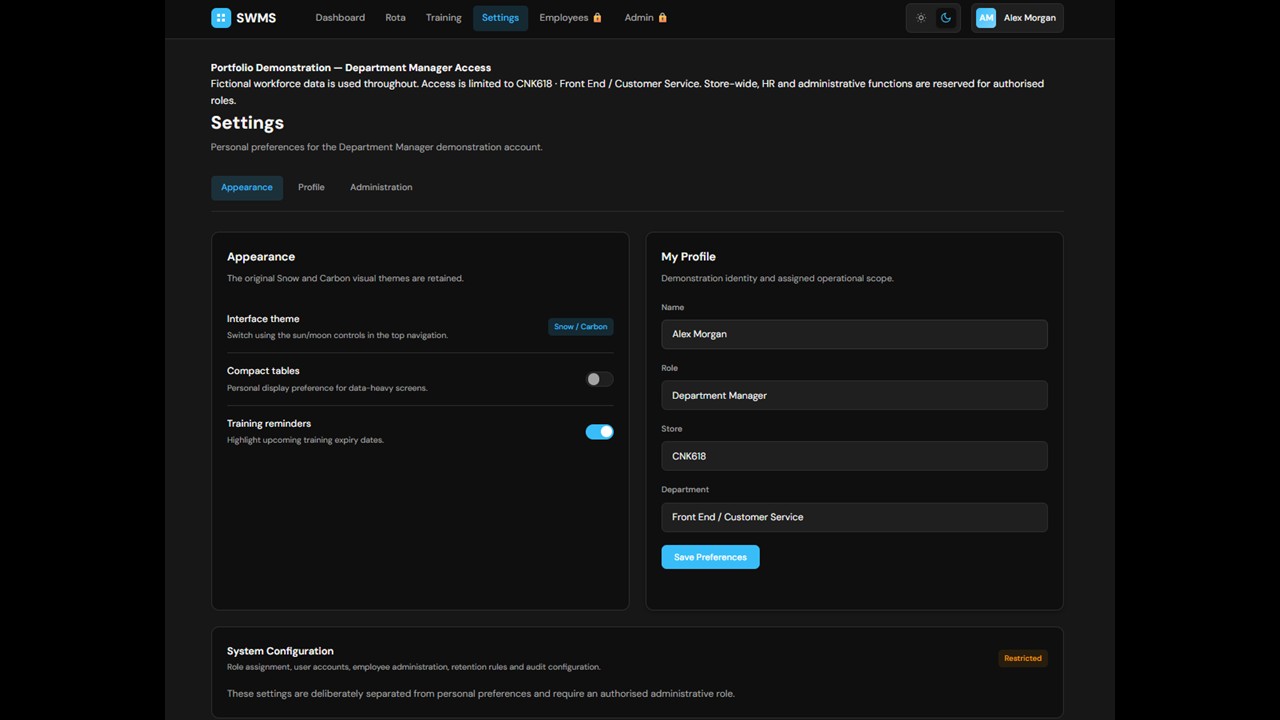Click the SWMS logo icon
This screenshot has width=1280, height=720.
221,18
